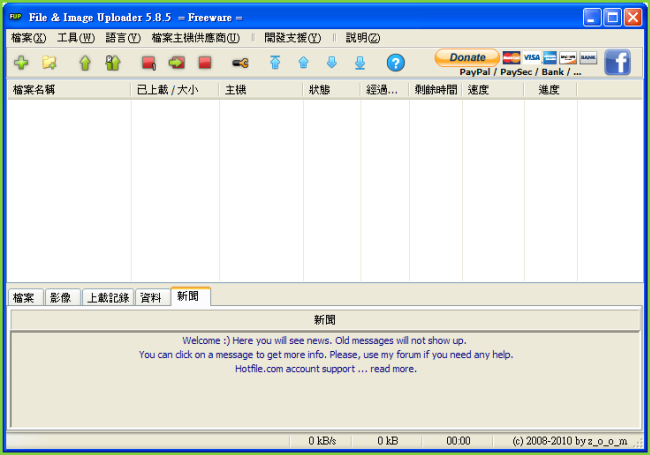The height and width of the screenshot is (455, 650).
Task: Open the 工具 menu
Action: 75,38
